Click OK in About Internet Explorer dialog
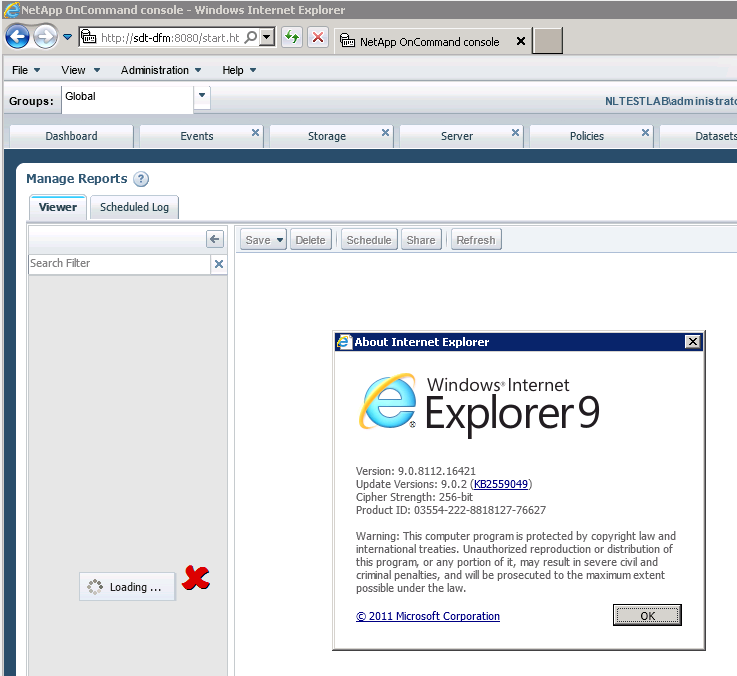Viewport: 737px width, 676px height. [x=647, y=615]
